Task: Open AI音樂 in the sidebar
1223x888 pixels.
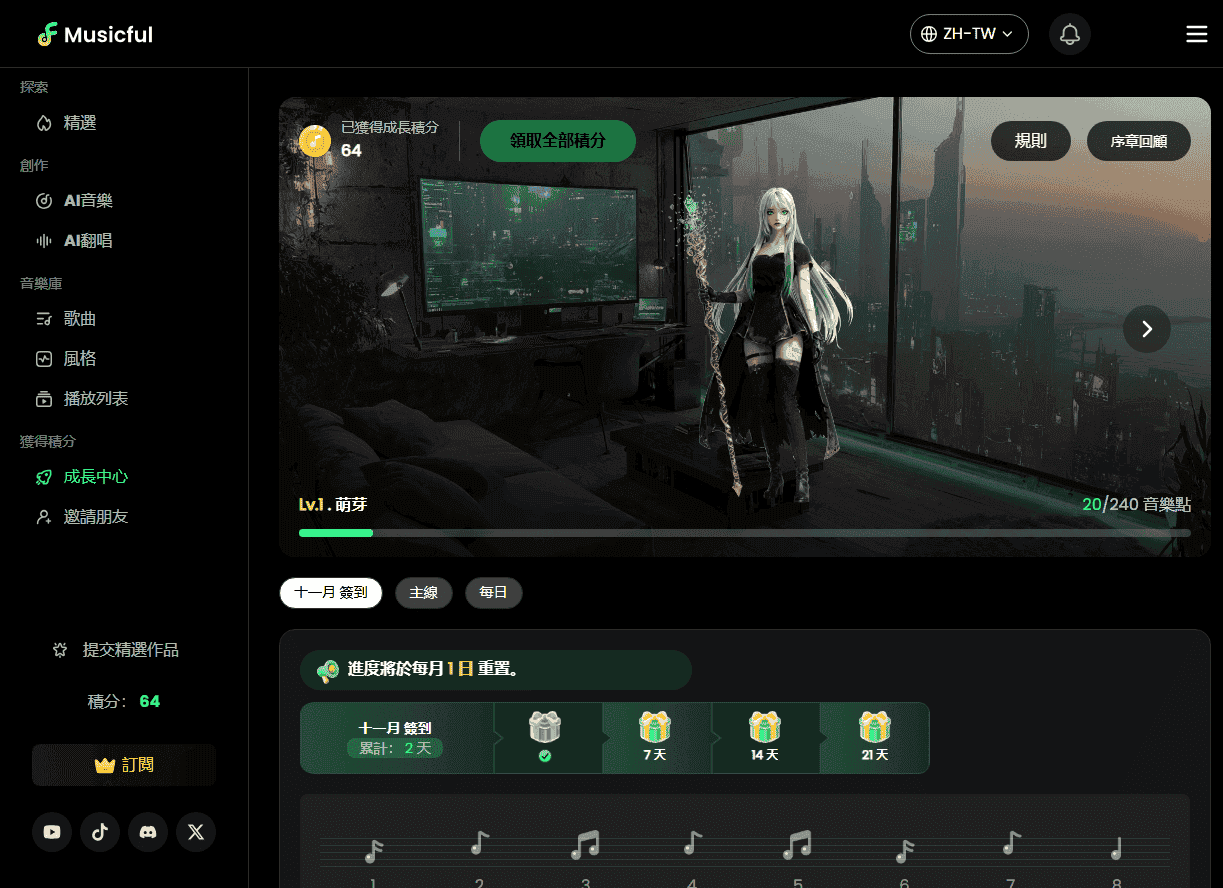Action: (88, 201)
